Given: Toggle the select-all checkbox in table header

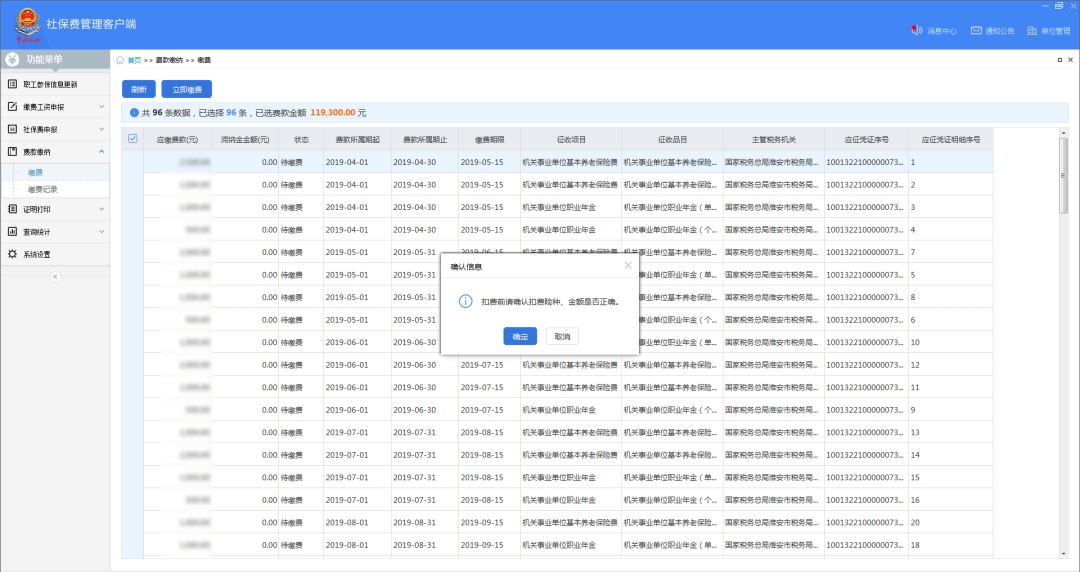Looking at the screenshot, I should 132,139.
